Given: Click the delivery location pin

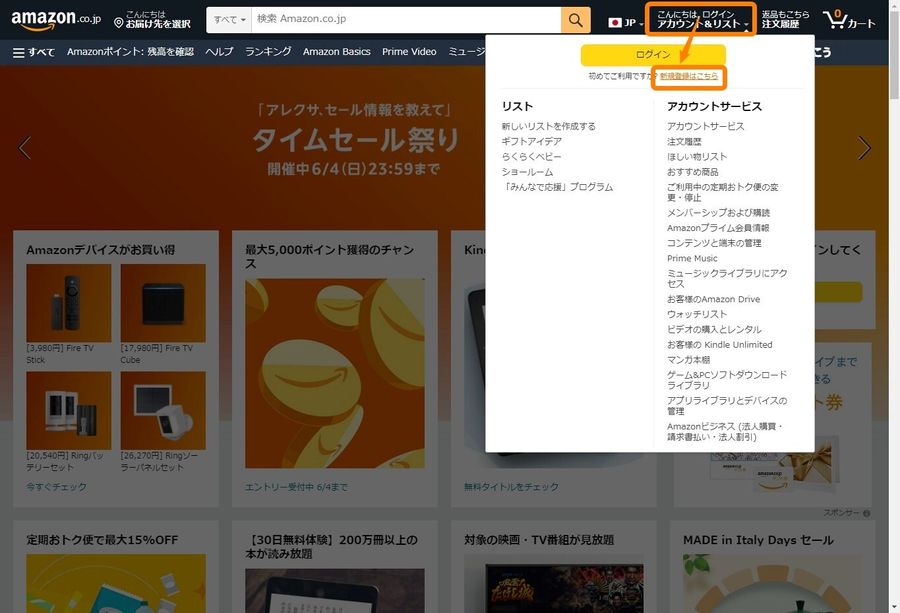Looking at the screenshot, I should (x=119, y=23).
